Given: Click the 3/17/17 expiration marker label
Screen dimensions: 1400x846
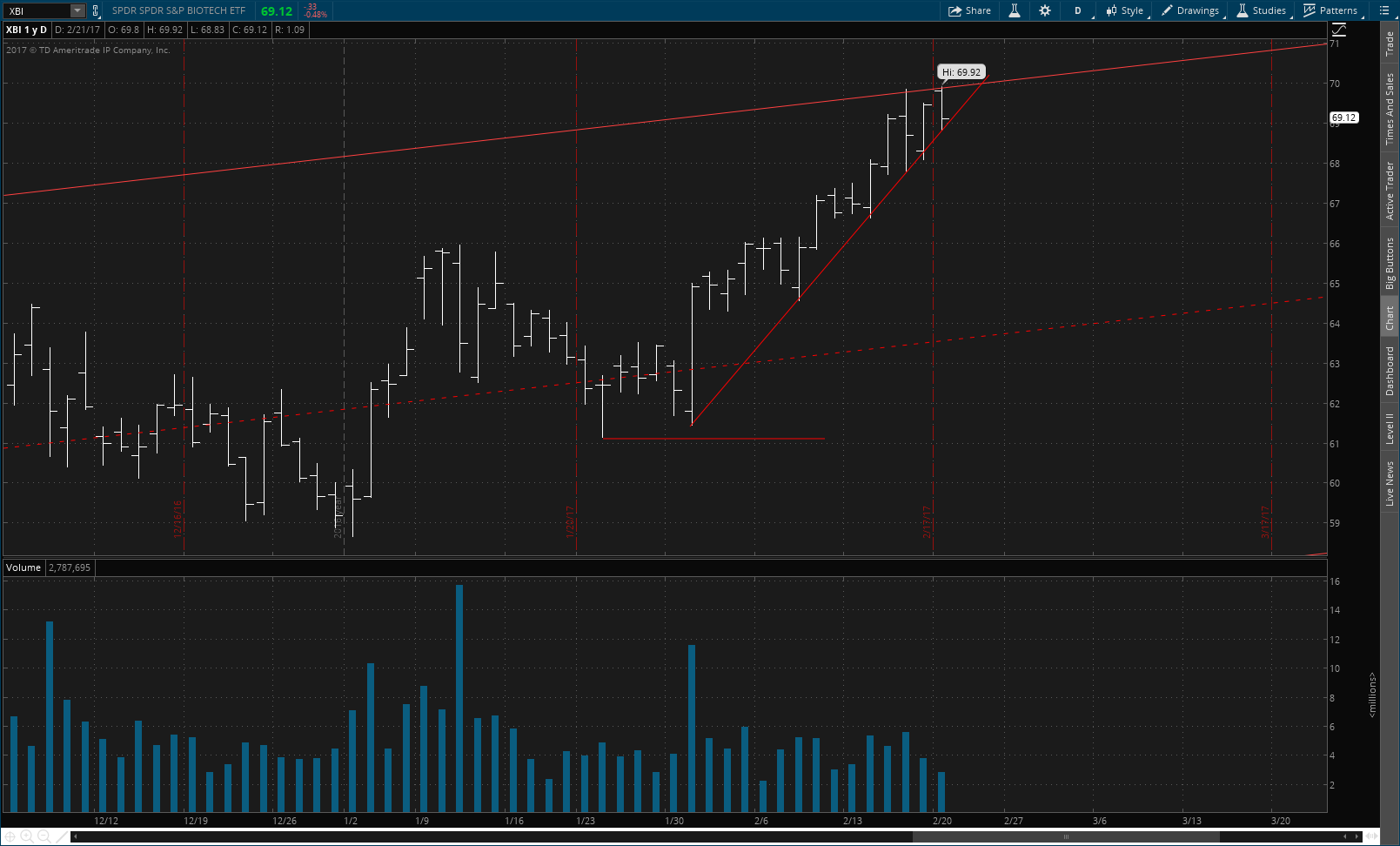Looking at the screenshot, I should (1265, 522).
